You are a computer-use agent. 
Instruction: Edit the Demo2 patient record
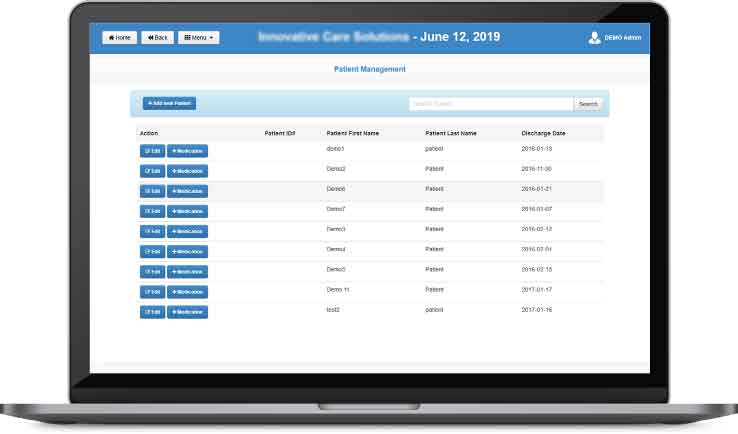pyautogui.click(x=152, y=171)
